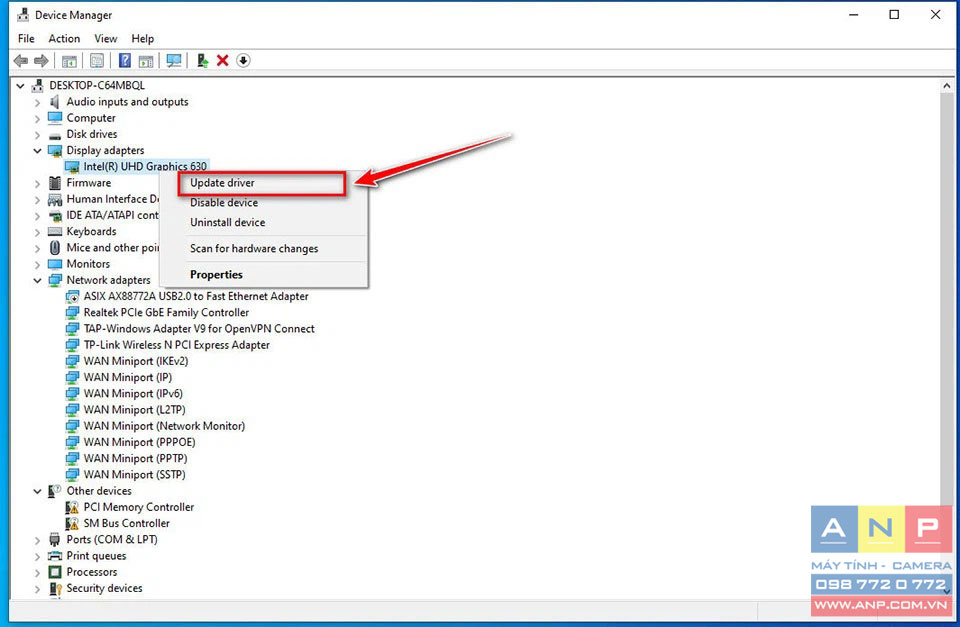Collapse the Network adapters node
The image size is (960, 627).
[x=37, y=280]
